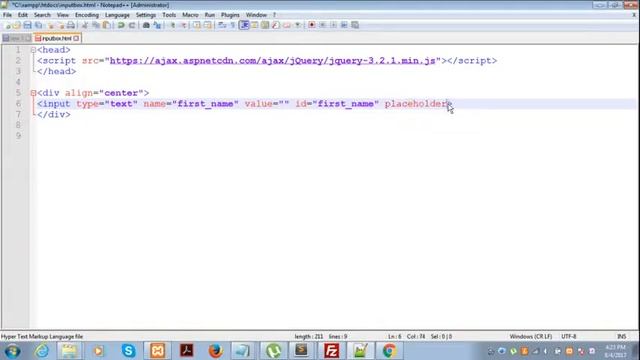Open the Window menu
This screenshot has height=360, width=640.
coord(256,15)
